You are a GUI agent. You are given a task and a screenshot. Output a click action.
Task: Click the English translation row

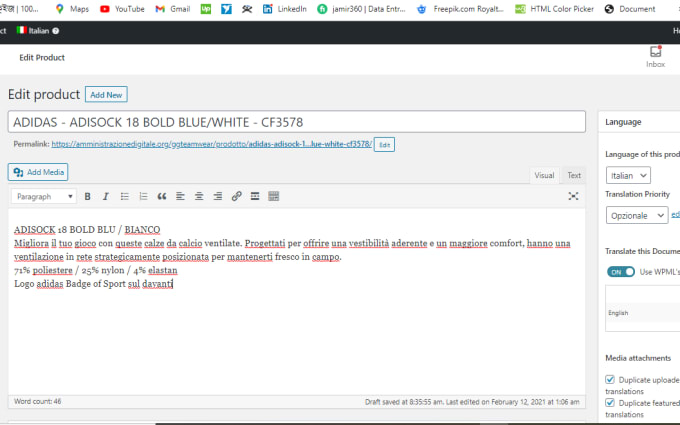643,313
